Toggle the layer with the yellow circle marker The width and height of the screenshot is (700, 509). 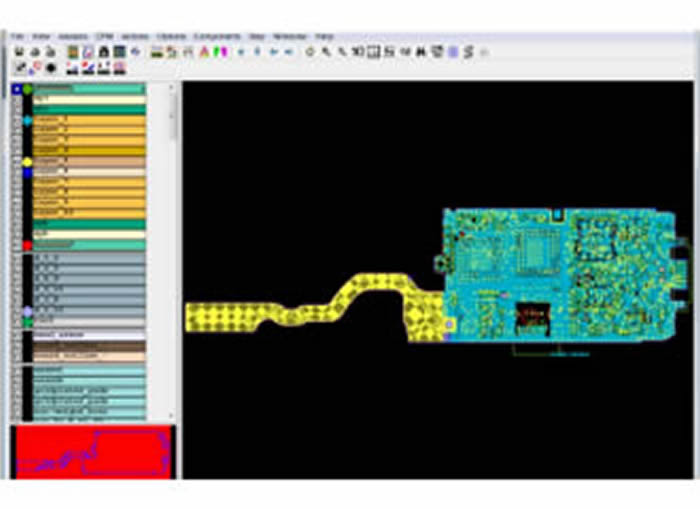coord(28,161)
